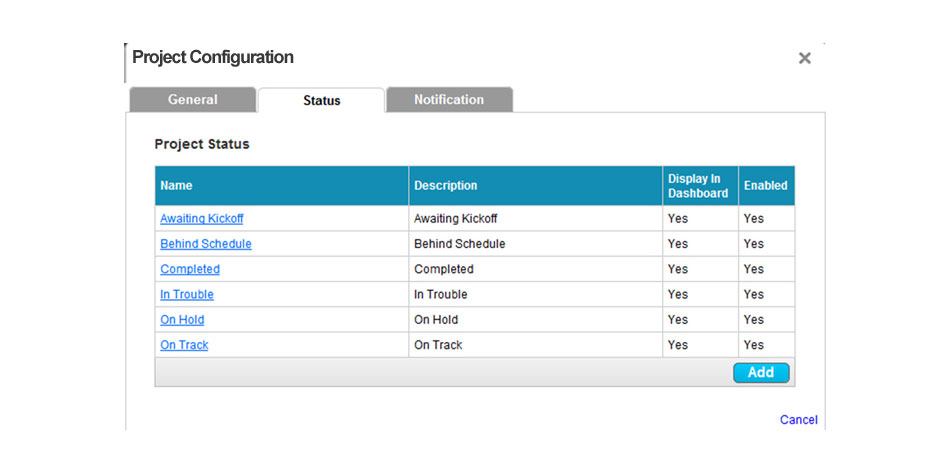Open the Notification tab

(x=449, y=100)
